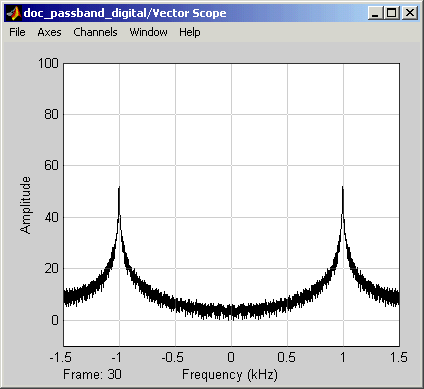Open the Help menu
This screenshot has height=389, width=424.
click(x=190, y=32)
